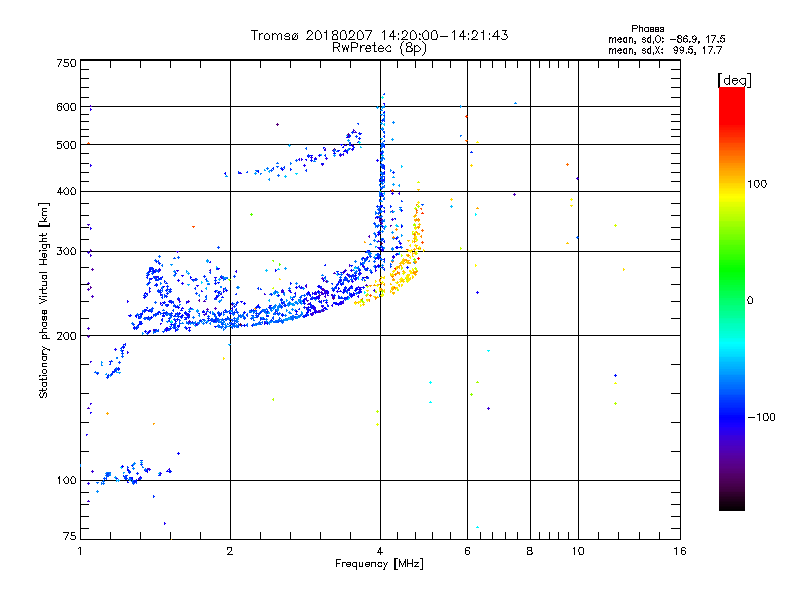
Task: Click the title text 'Tromsø 20180207 14:20:00-14:21:43'
Action: (x=379, y=35)
